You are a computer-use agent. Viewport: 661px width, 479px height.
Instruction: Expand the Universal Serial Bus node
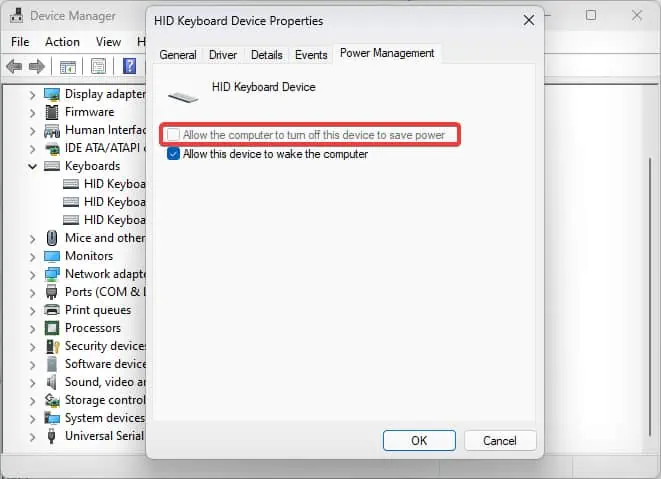[32, 437]
